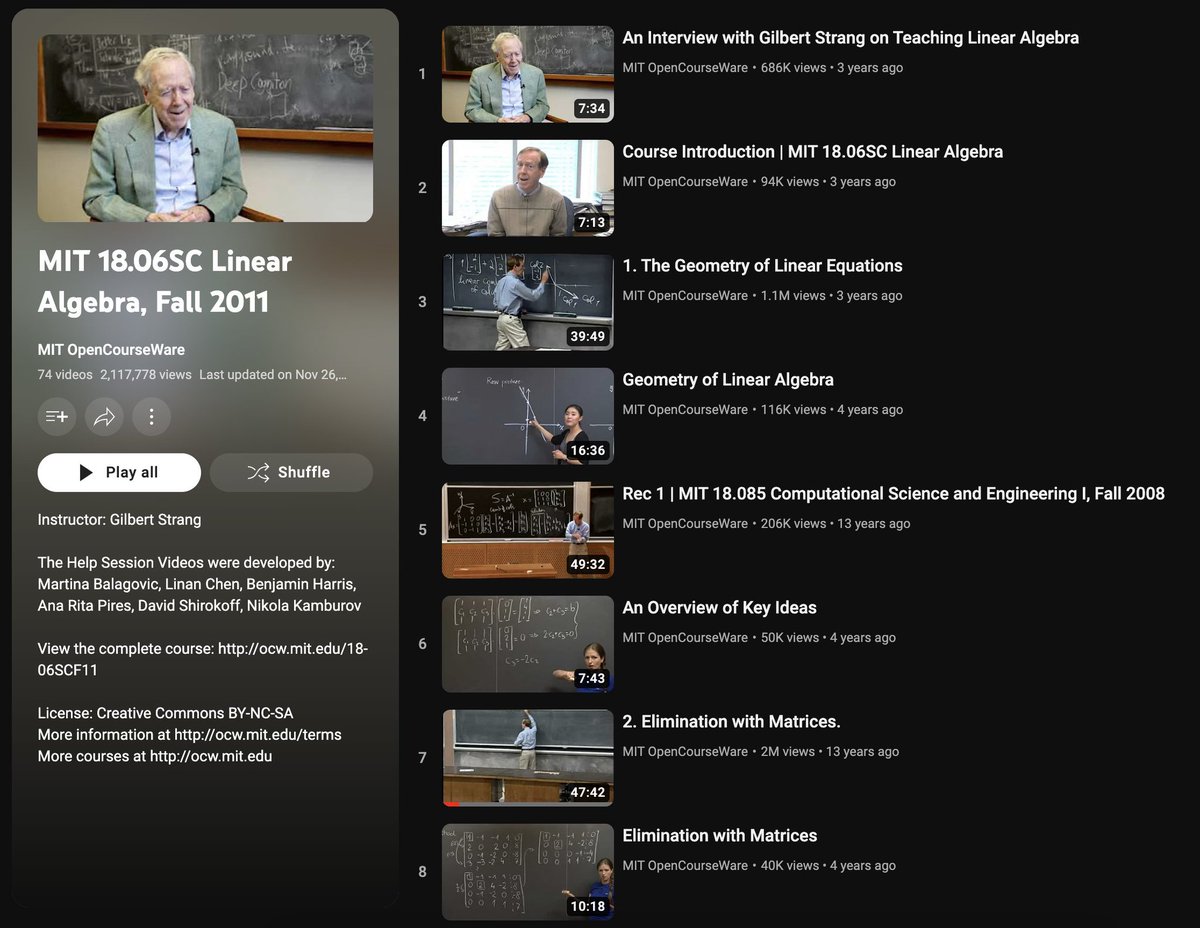Open the 10:18 video thumbnail

point(528,872)
